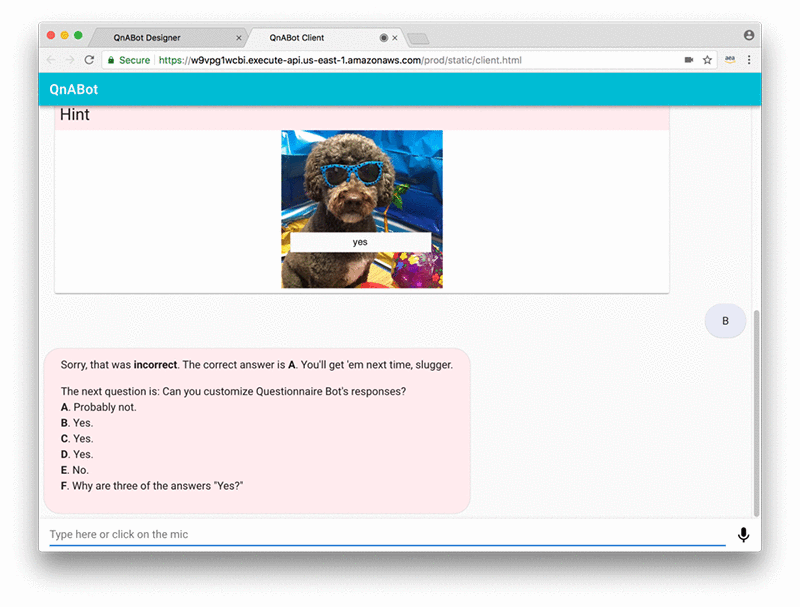Click the user profile icon
Image resolution: width=800 pixels, height=607 pixels.
749,35
